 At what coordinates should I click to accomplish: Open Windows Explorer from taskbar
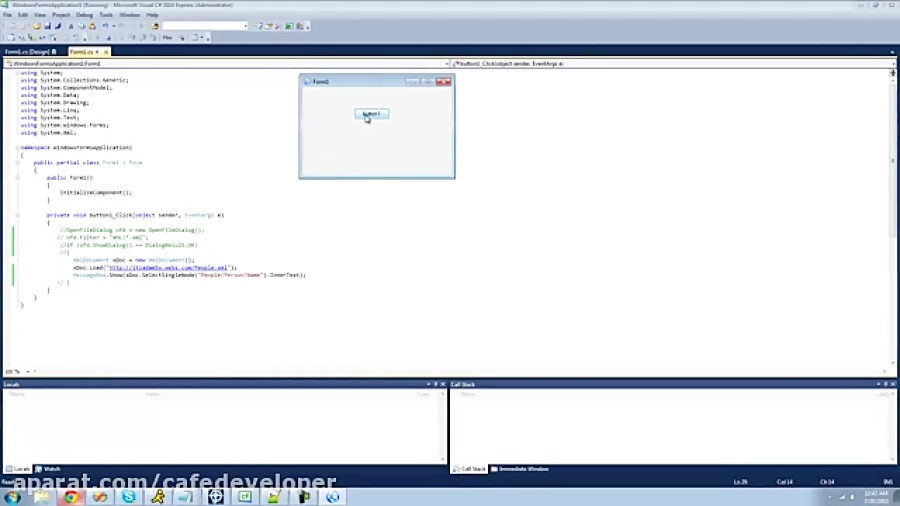click(x=41, y=497)
